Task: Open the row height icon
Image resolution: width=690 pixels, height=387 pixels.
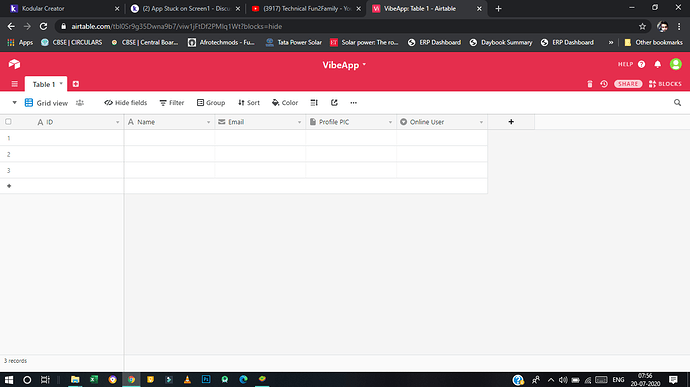Action: [x=314, y=103]
